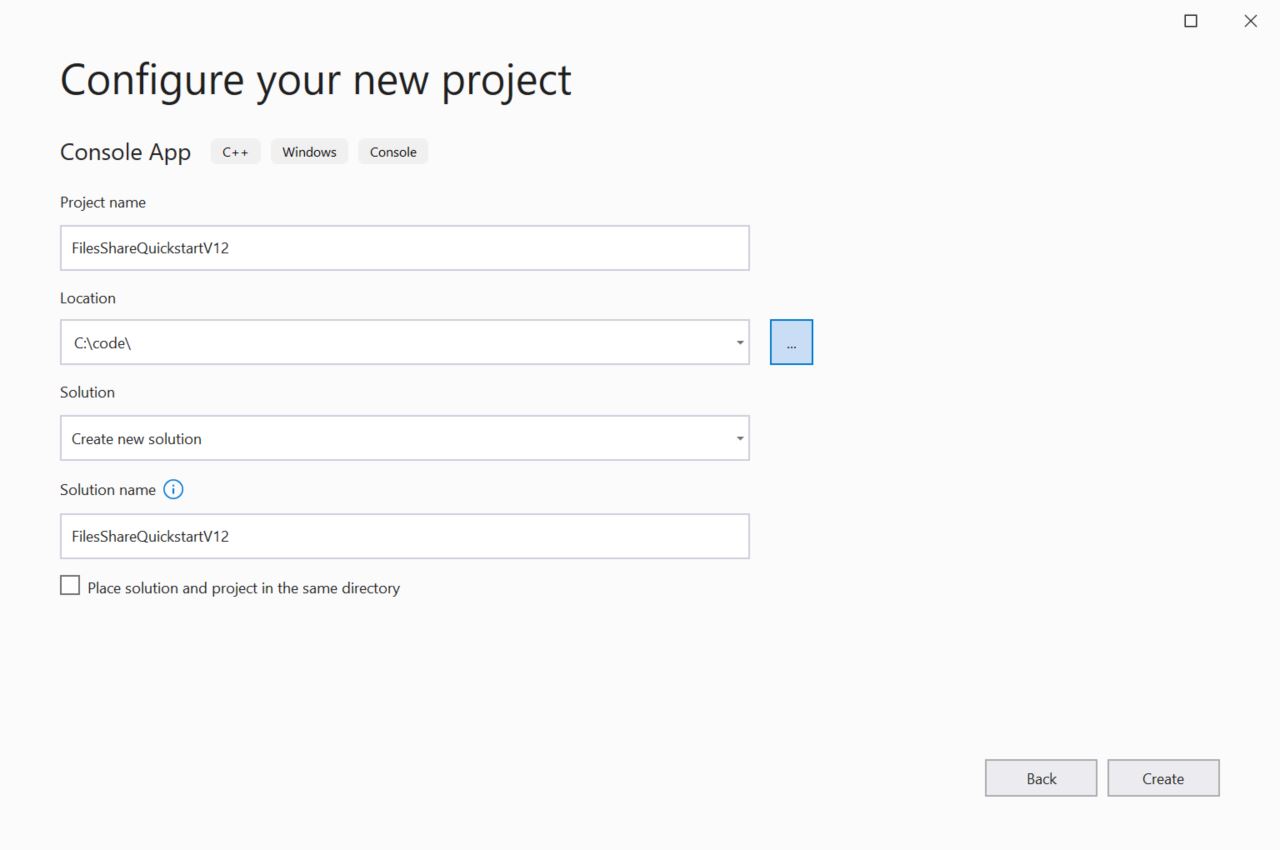This screenshot has width=1280, height=850.
Task: Select the C++ tag next to Console App
Action: (x=235, y=151)
